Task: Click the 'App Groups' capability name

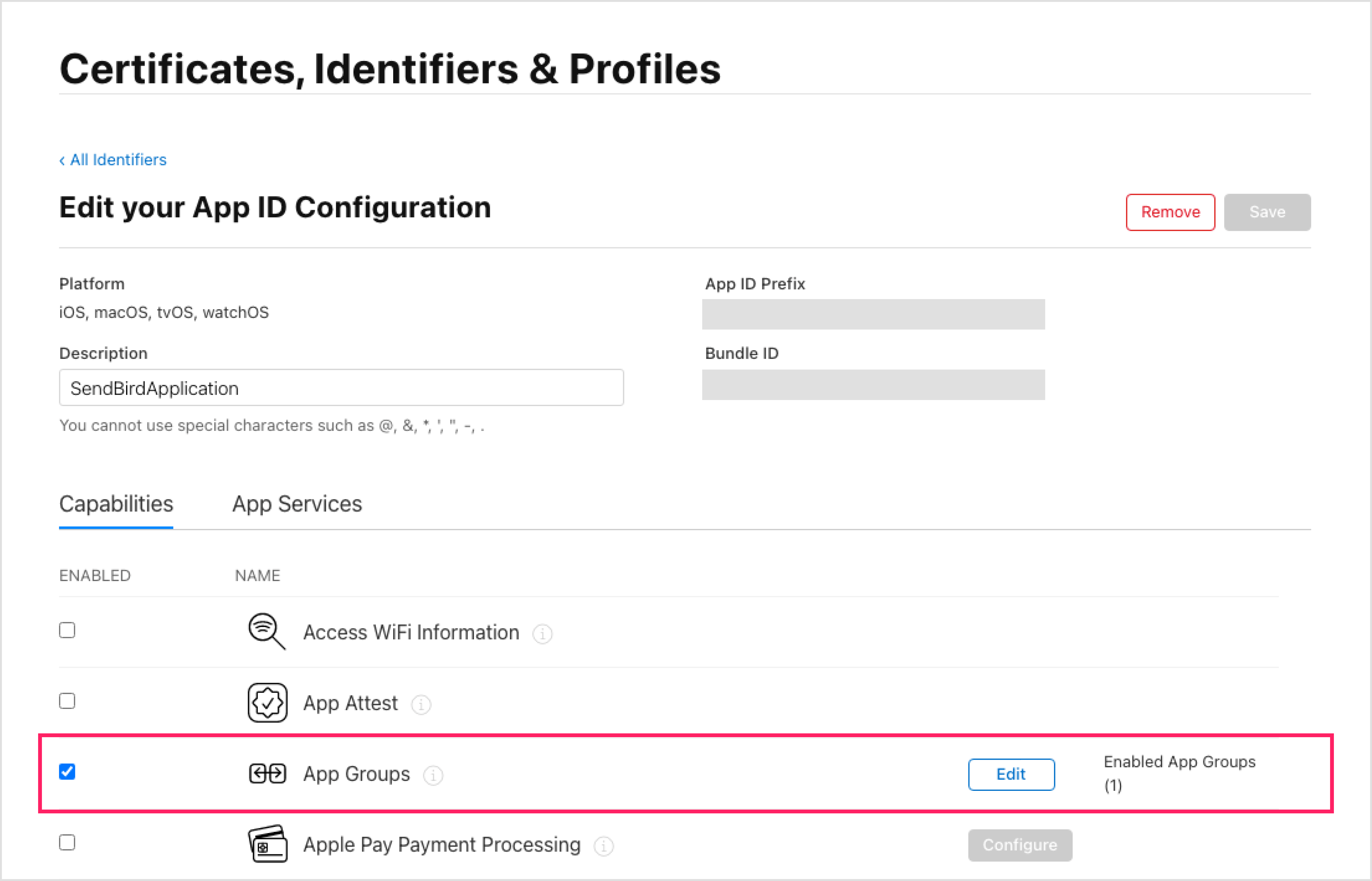Action: tap(356, 774)
